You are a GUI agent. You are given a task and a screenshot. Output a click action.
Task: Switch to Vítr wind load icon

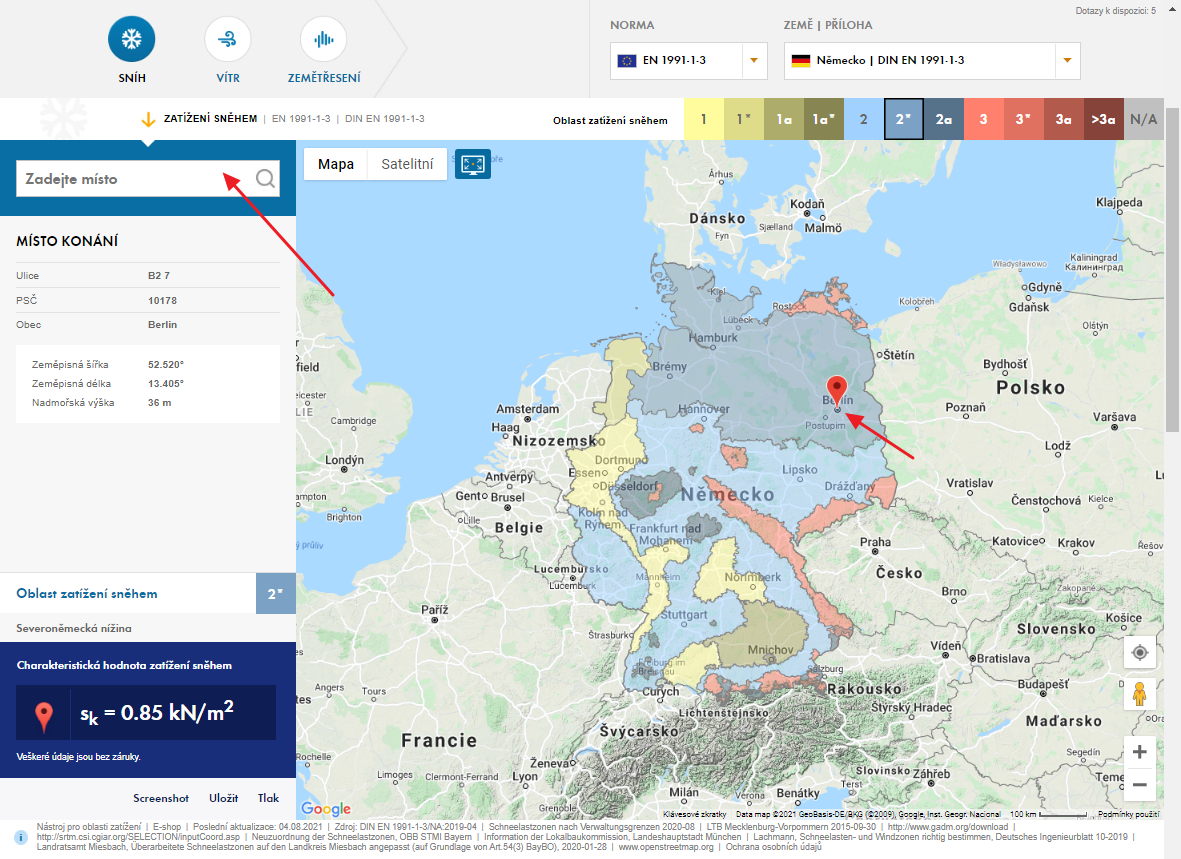[227, 39]
